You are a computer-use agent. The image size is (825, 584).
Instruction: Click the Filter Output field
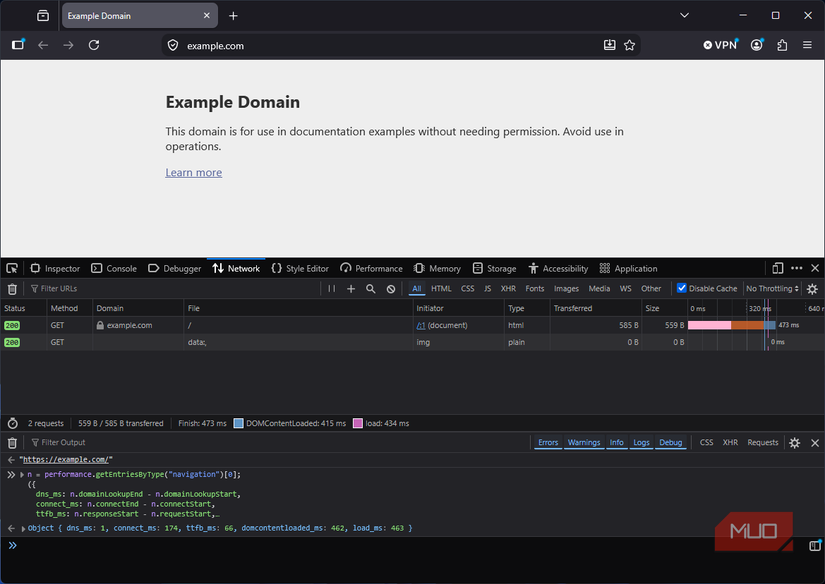point(278,442)
